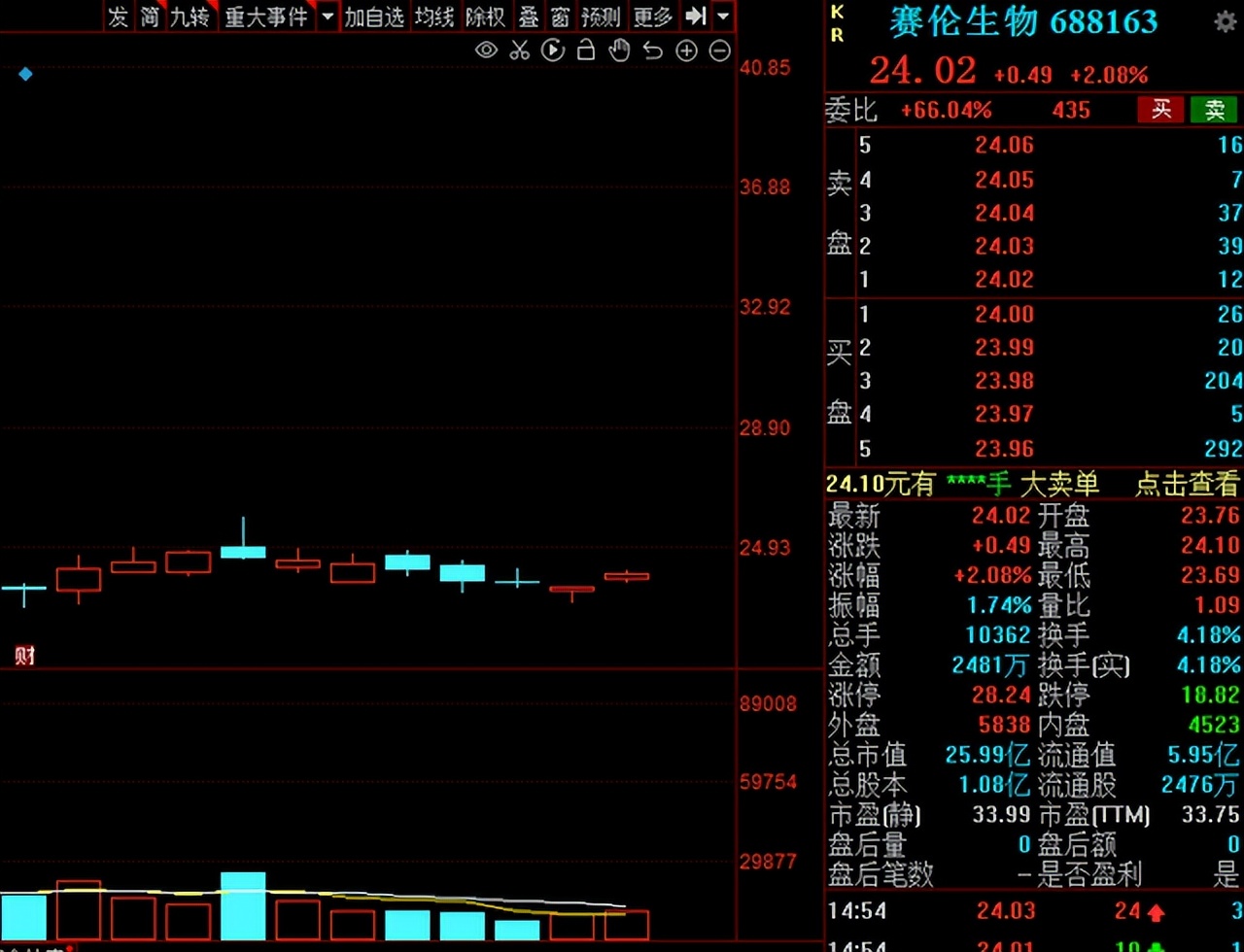Open the rightmost toolbar dropdown chevron

coord(721,17)
